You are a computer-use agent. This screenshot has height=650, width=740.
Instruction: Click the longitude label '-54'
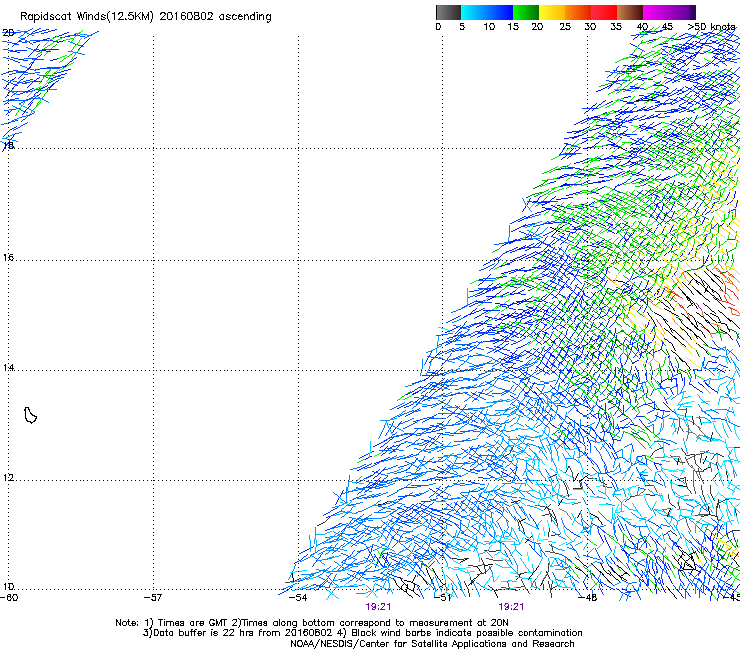(298, 598)
